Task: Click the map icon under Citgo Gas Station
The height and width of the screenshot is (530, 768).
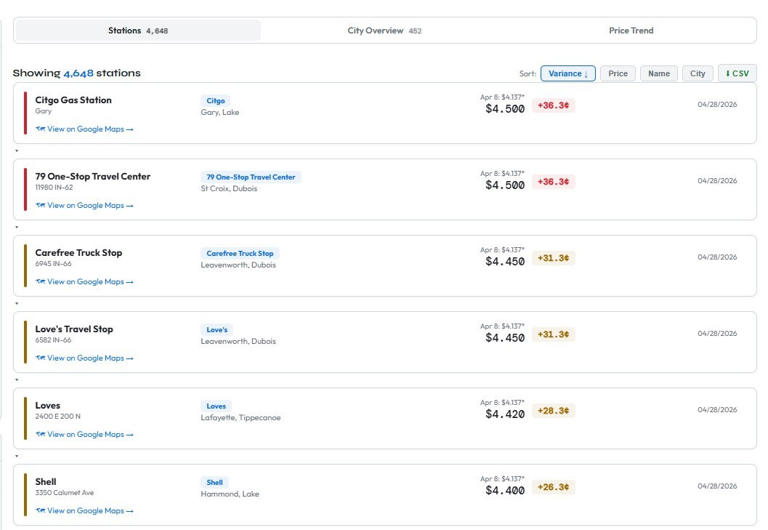Action: tap(40, 129)
